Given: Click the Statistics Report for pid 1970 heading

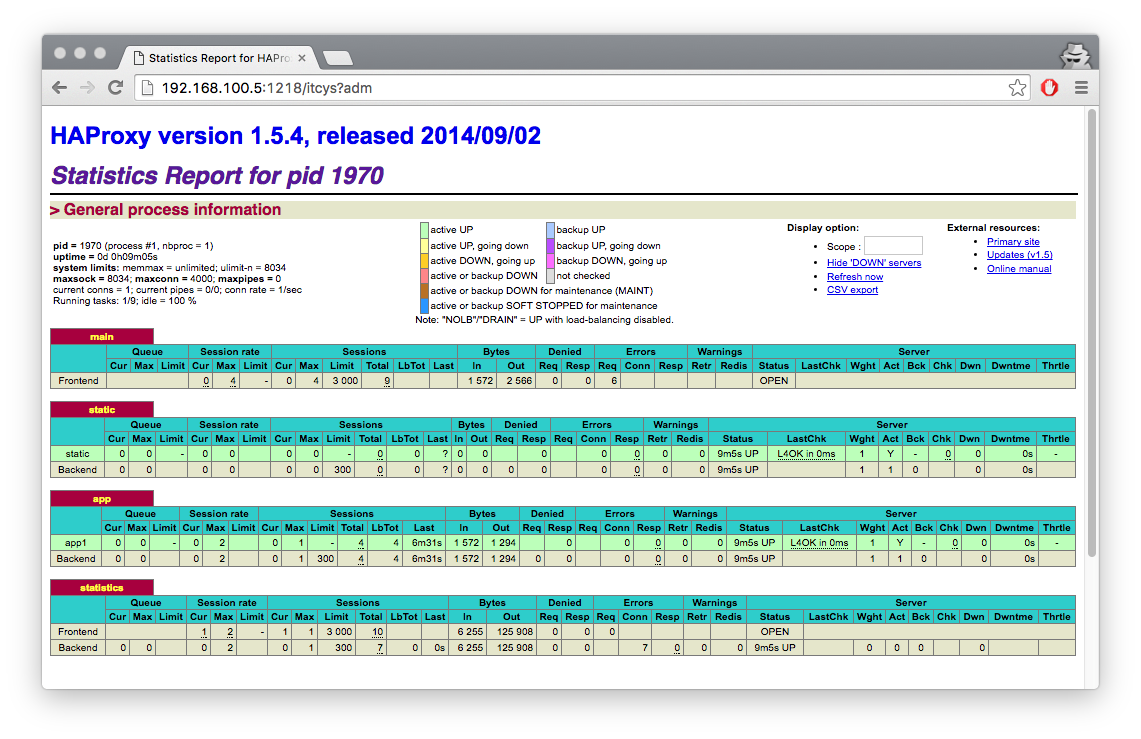Looking at the screenshot, I should click(x=218, y=175).
